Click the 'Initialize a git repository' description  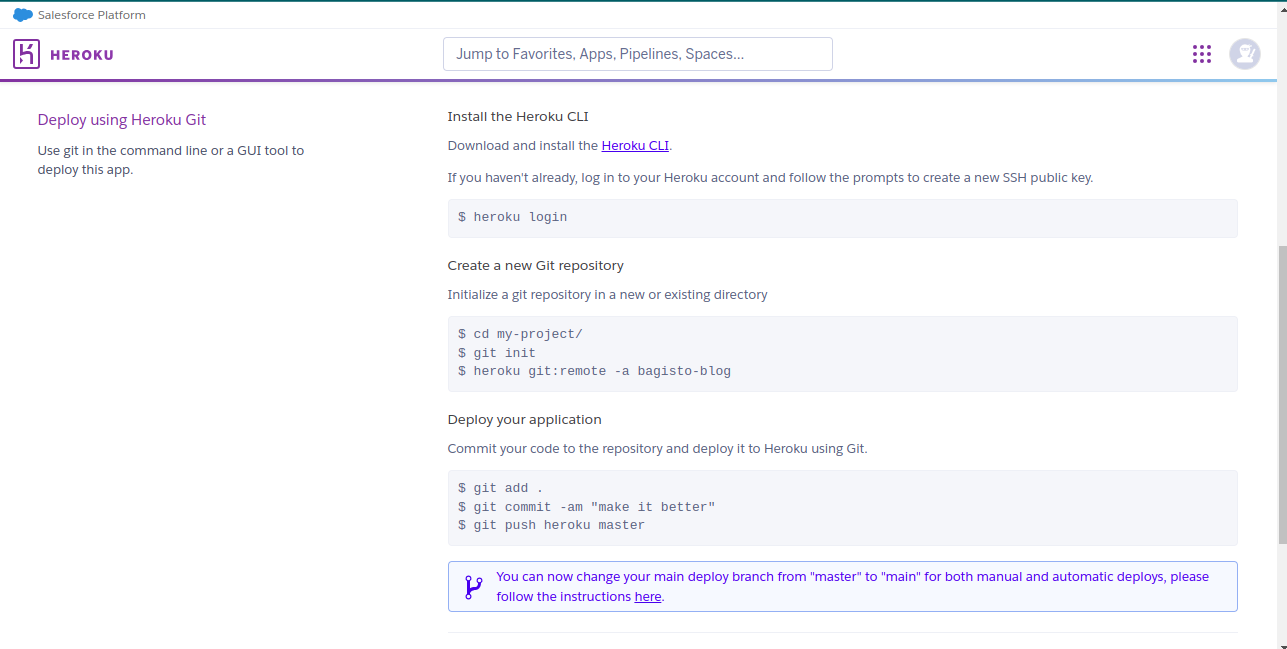(608, 295)
